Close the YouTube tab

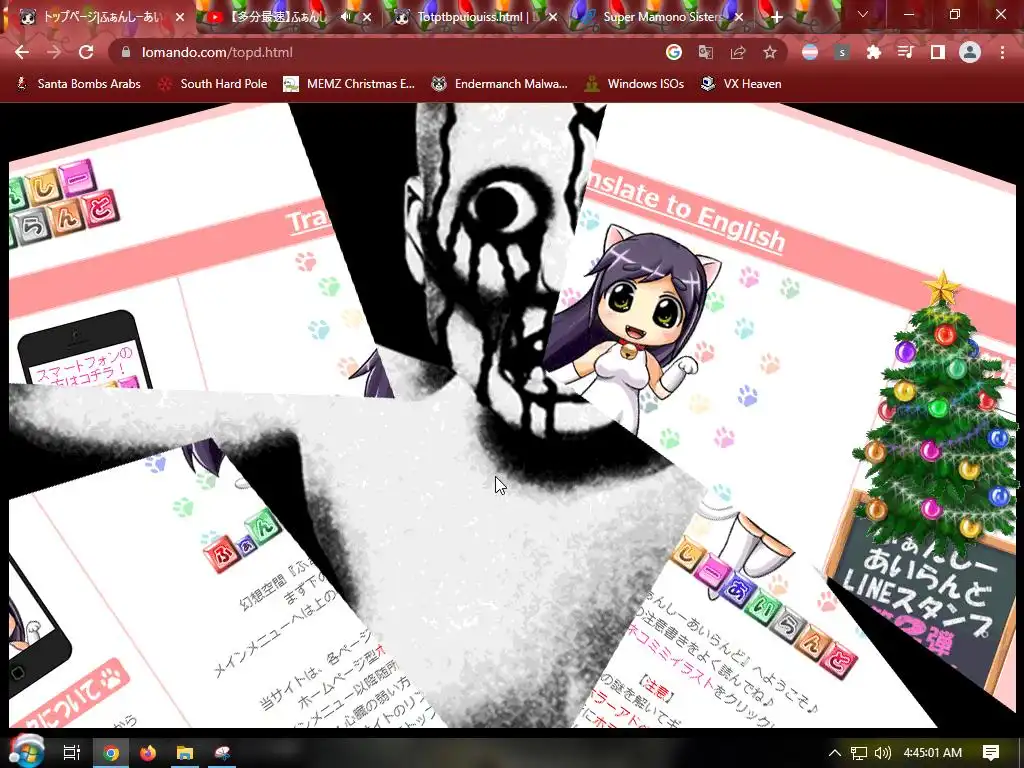[367, 17]
